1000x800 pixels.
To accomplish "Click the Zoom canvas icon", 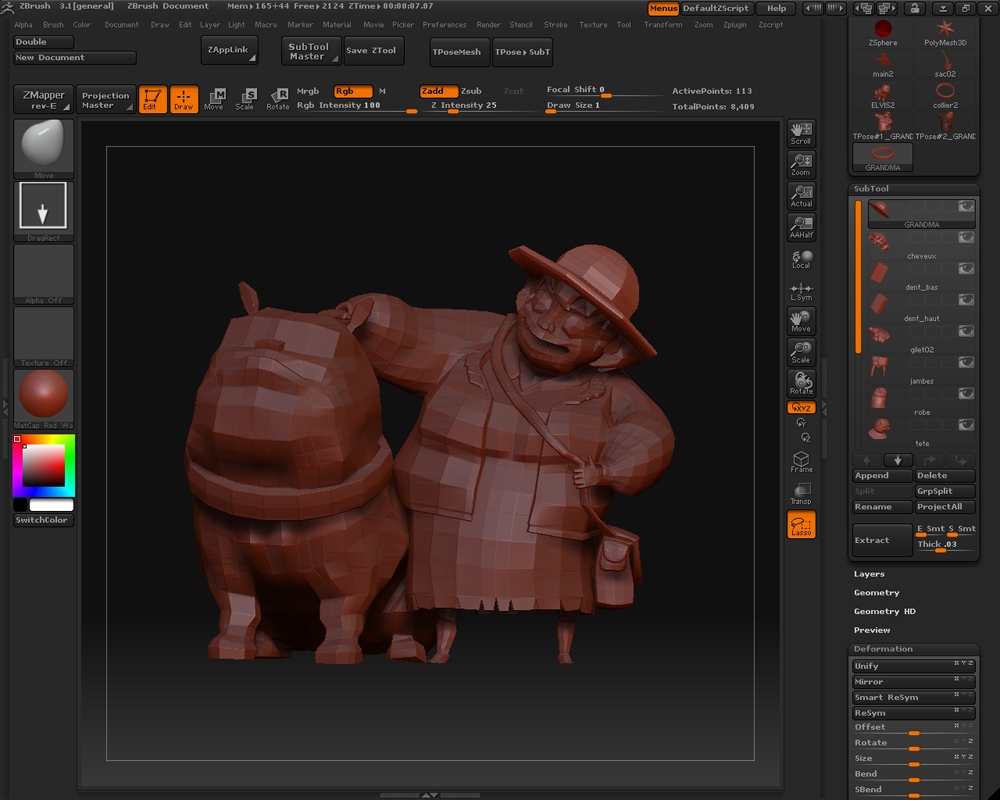I will pos(801,165).
